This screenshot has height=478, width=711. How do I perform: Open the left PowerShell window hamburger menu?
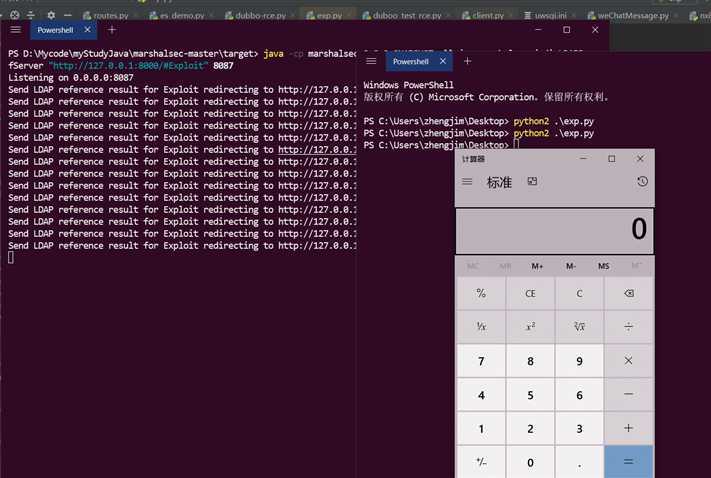click(x=15, y=30)
